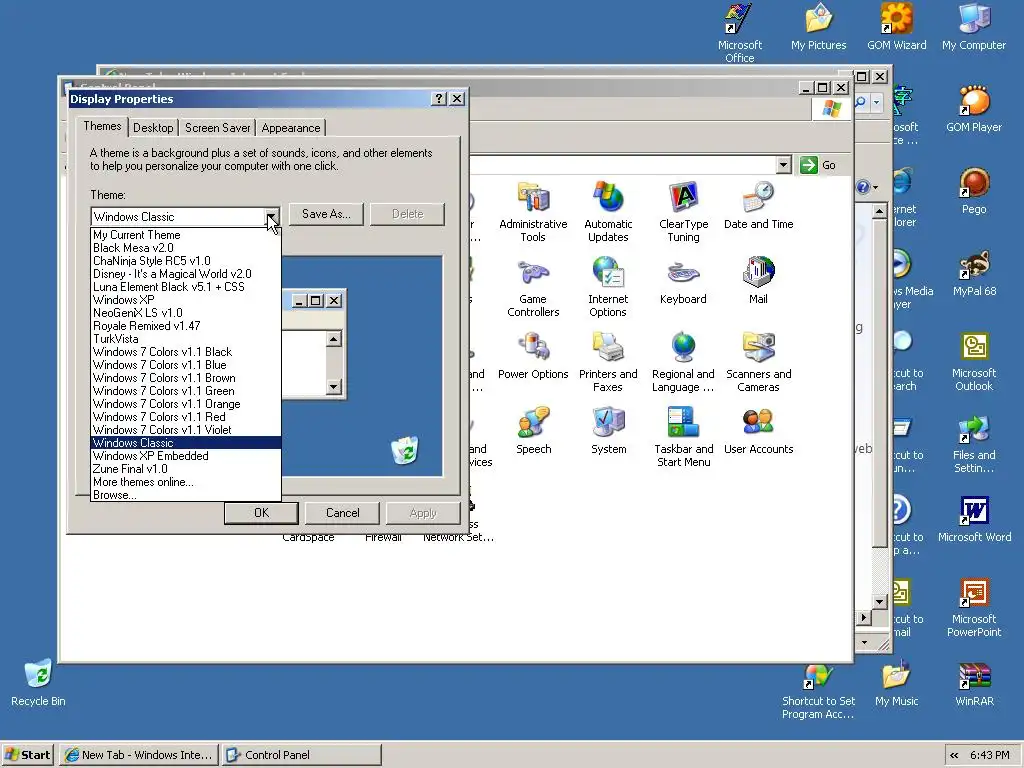Viewport: 1024px width, 768px height.
Task: Select My Pictures desktop icon
Action: point(818,27)
